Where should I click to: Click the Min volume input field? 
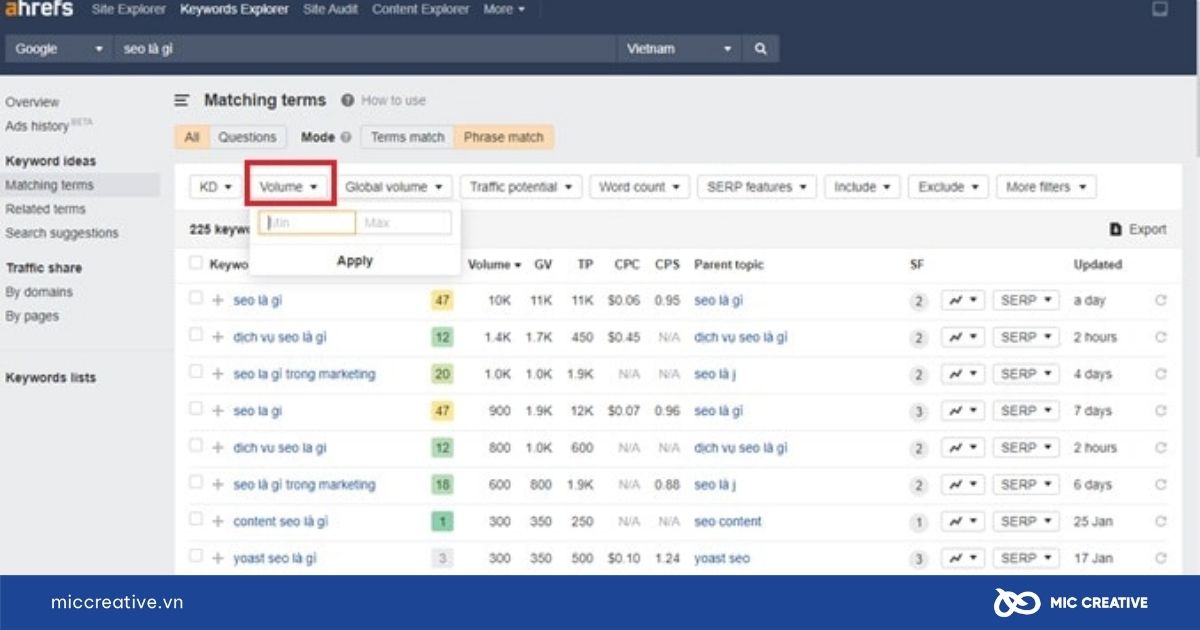pyautogui.click(x=307, y=223)
